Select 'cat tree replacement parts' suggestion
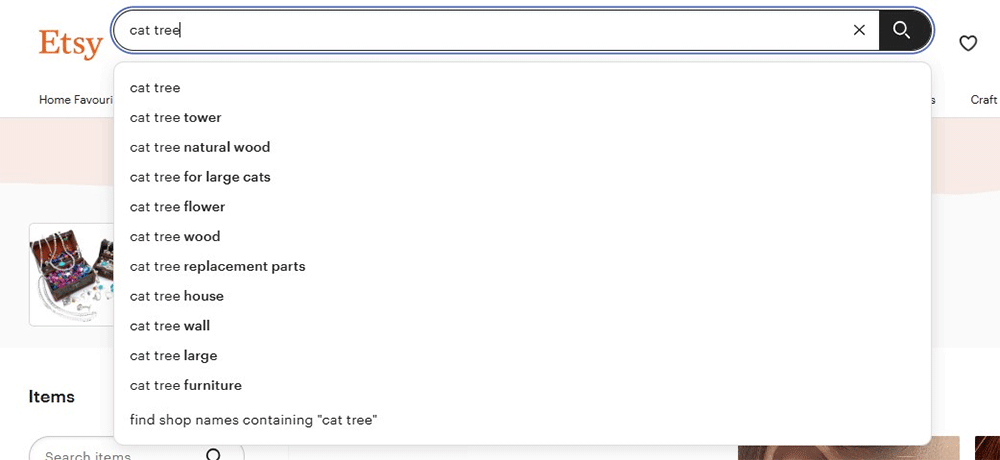 click(x=218, y=267)
